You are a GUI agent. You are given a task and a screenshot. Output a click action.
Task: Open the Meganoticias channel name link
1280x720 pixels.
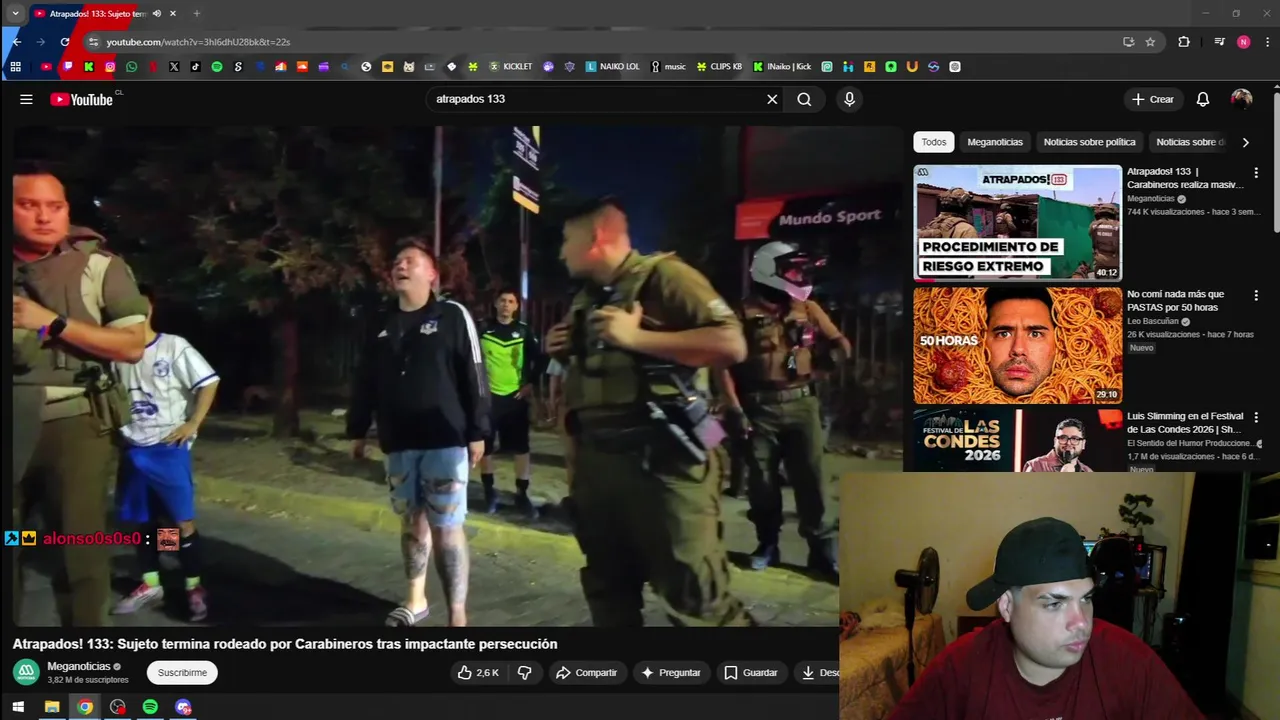point(79,666)
